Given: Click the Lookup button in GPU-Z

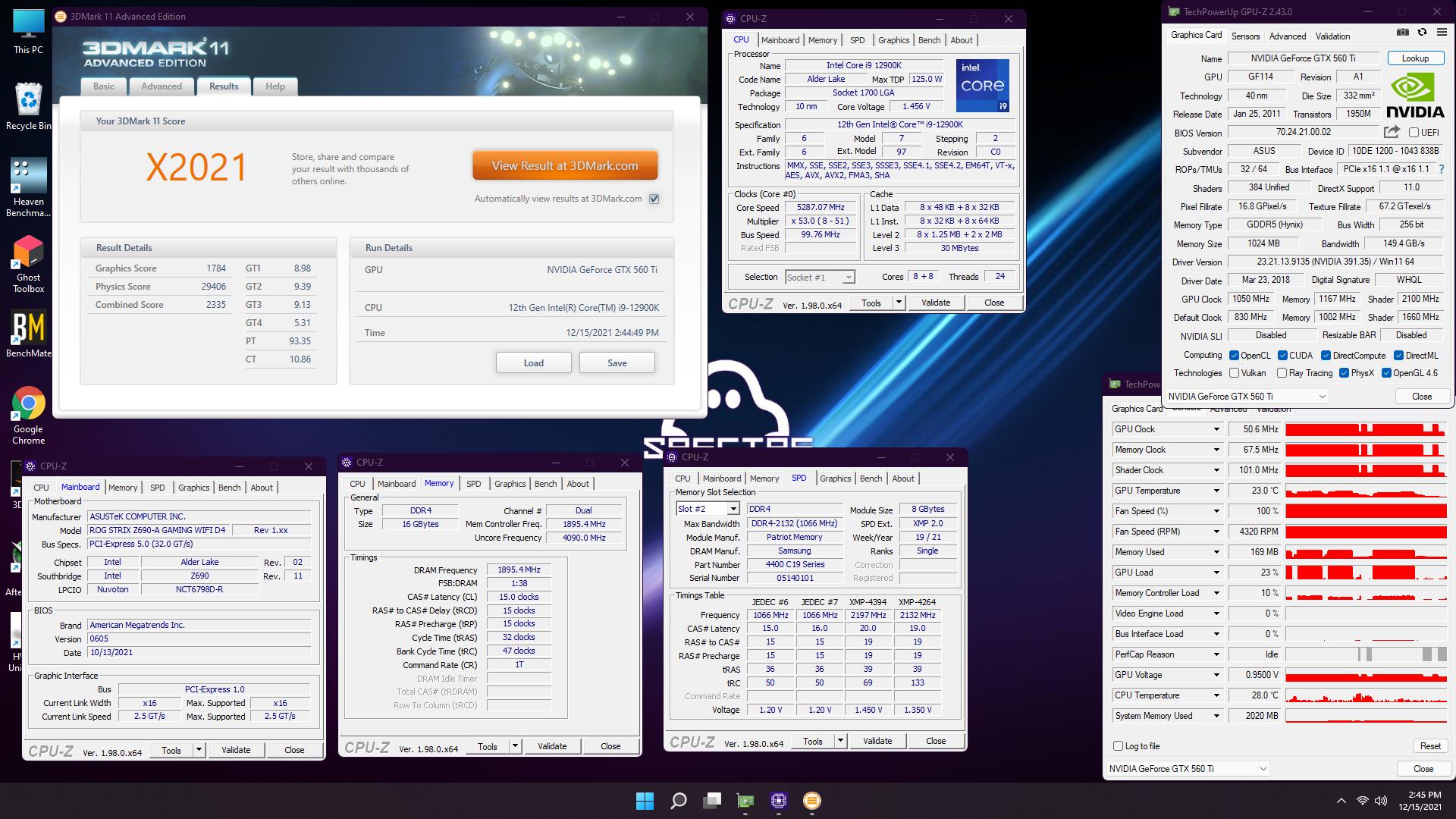Looking at the screenshot, I should pyautogui.click(x=1415, y=58).
